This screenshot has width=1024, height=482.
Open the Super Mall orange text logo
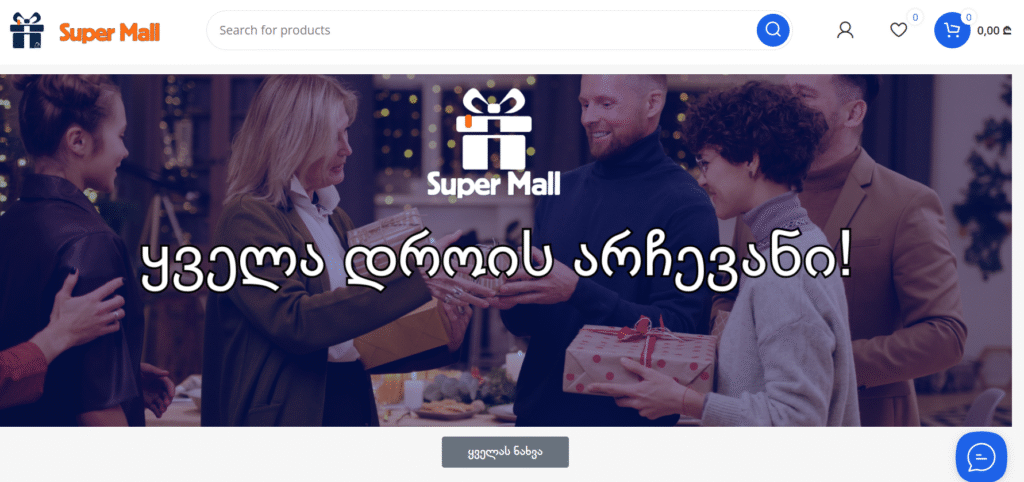coord(110,32)
